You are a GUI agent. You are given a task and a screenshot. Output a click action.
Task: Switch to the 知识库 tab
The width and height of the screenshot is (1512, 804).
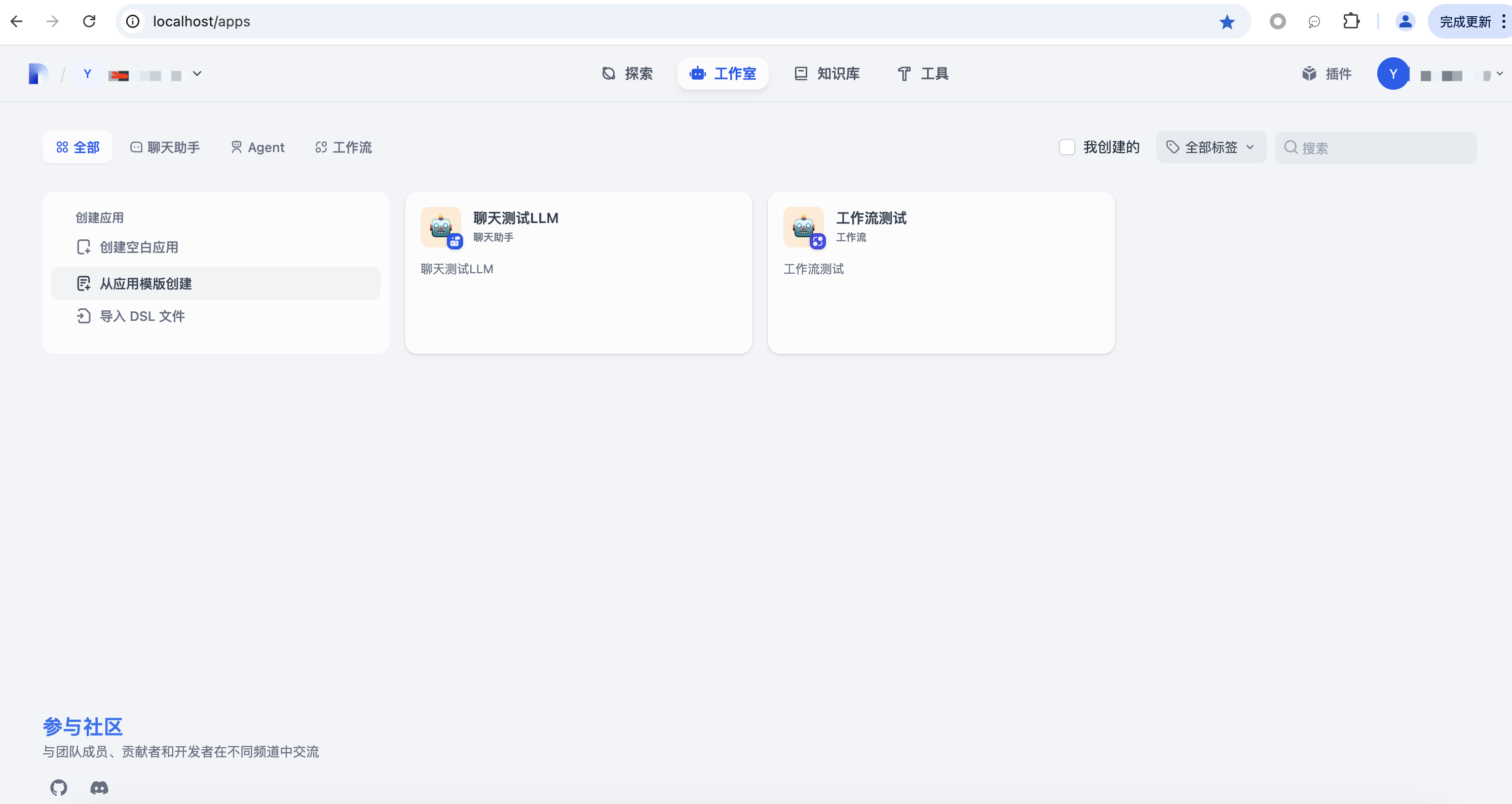pyautogui.click(x=827, y=74)
